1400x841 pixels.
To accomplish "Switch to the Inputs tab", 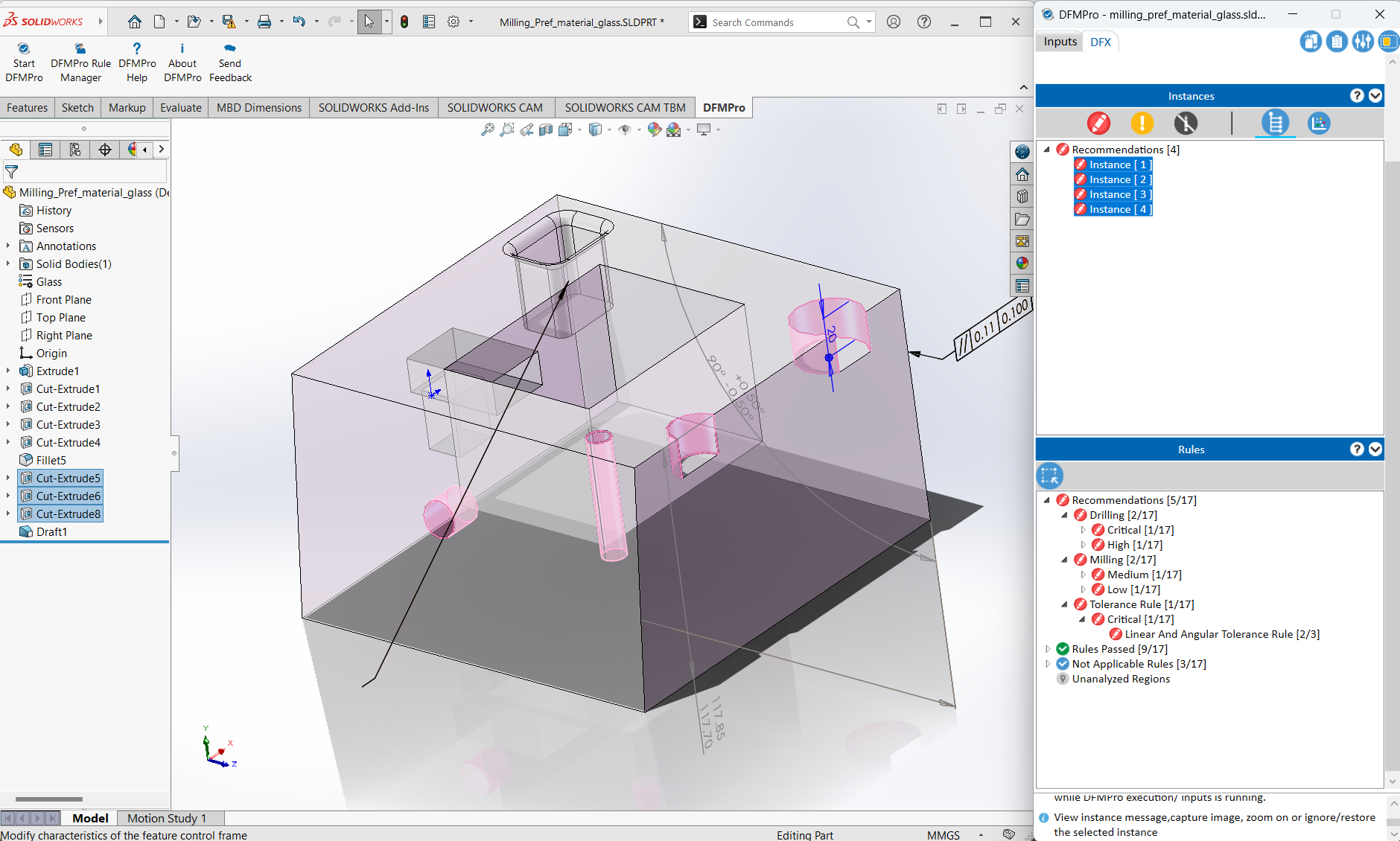I will (x=1060, y=42).
